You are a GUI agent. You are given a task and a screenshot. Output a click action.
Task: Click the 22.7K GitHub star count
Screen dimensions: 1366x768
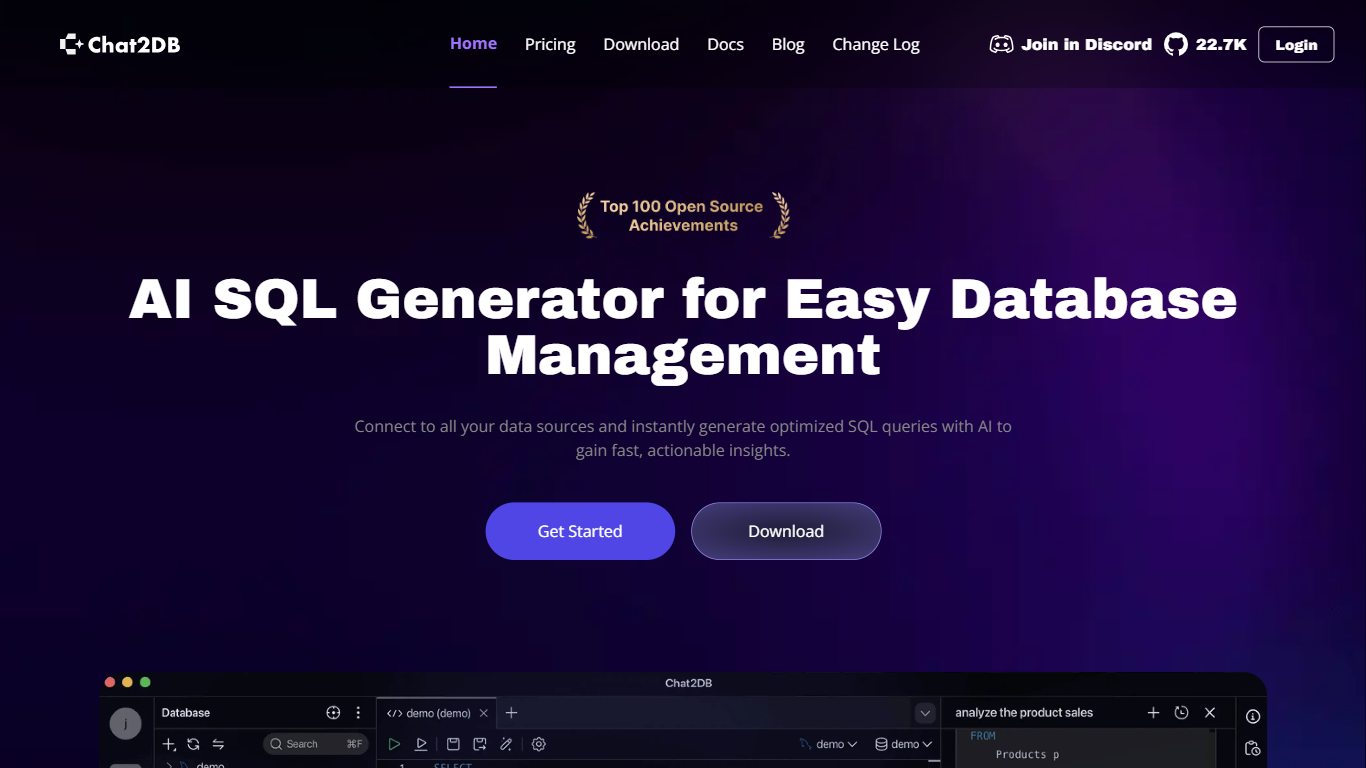point(1221,45)
